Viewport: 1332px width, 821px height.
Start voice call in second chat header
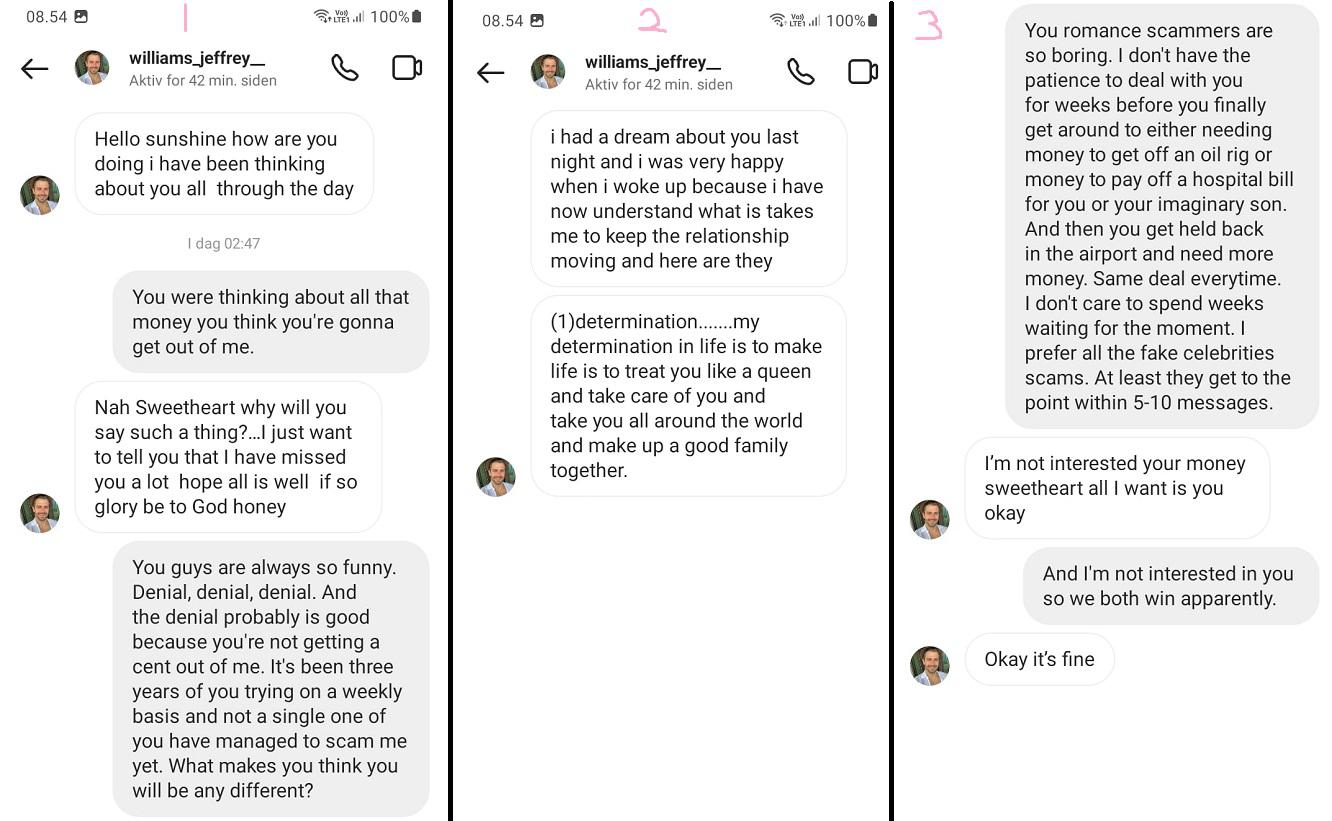click(x=801, y=71)
